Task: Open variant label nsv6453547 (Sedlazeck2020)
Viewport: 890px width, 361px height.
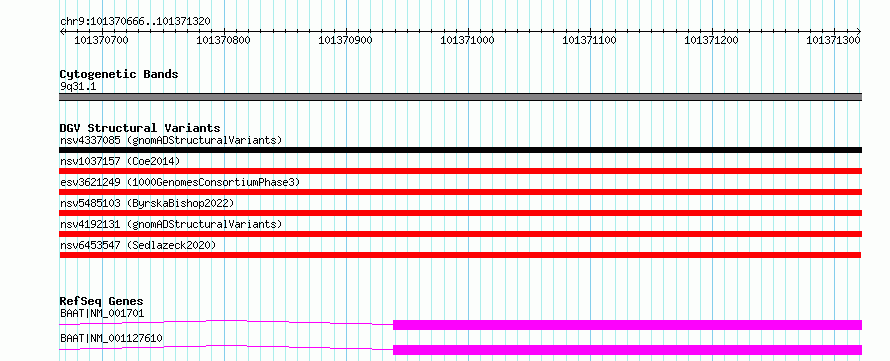Action: tap(138, 245)
